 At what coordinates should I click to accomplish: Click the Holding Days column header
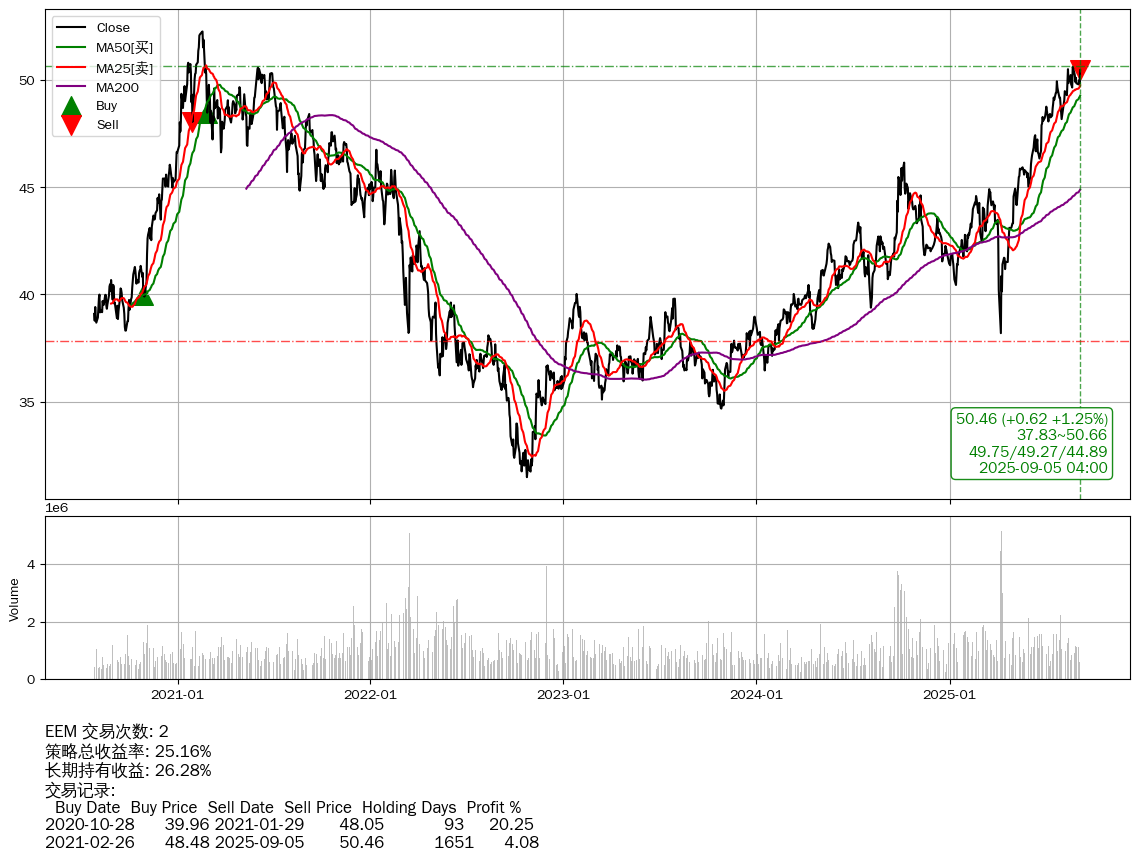409,807
